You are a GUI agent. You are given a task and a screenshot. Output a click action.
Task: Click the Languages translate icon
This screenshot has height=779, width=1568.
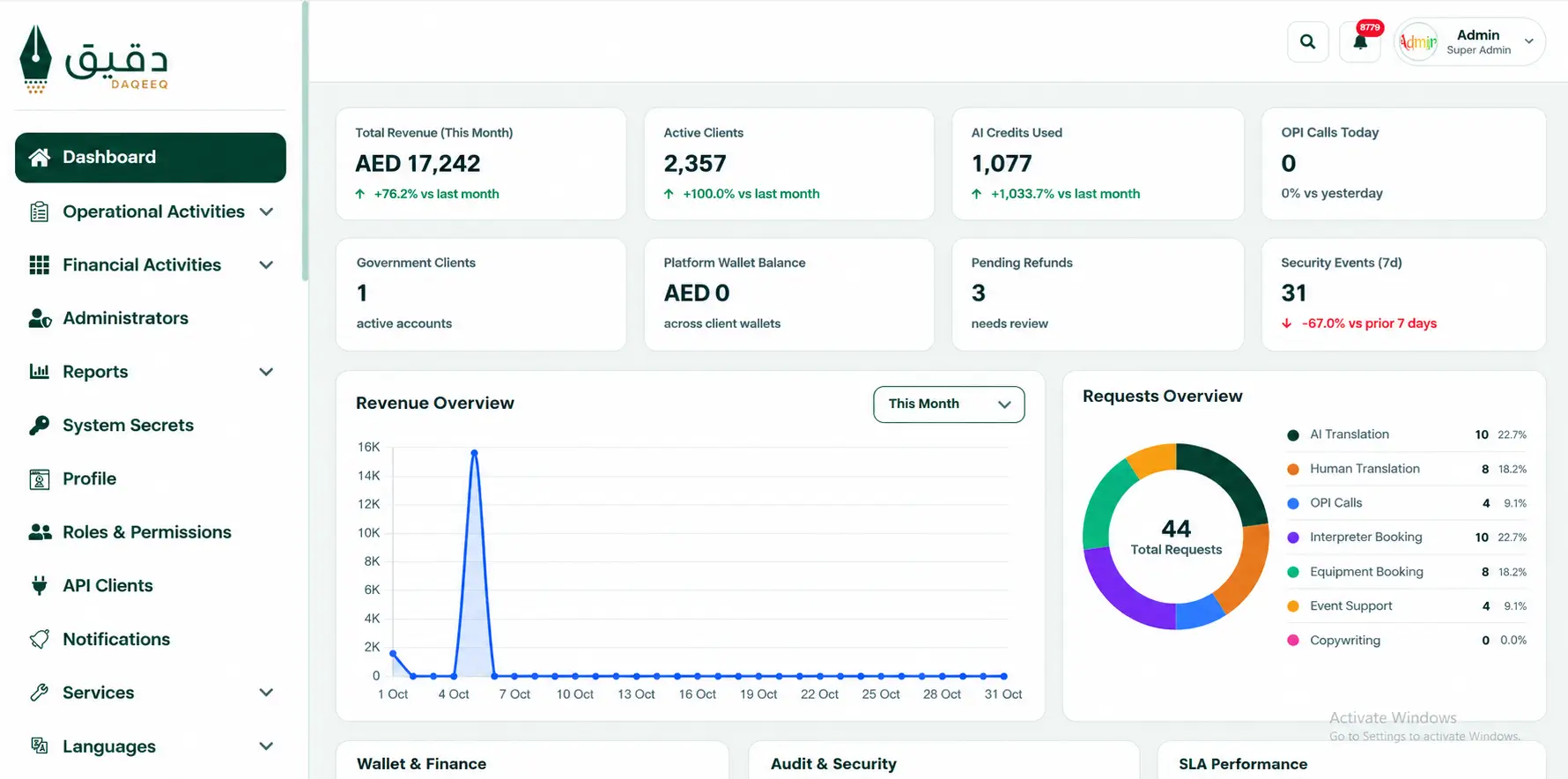coord(40,746)
